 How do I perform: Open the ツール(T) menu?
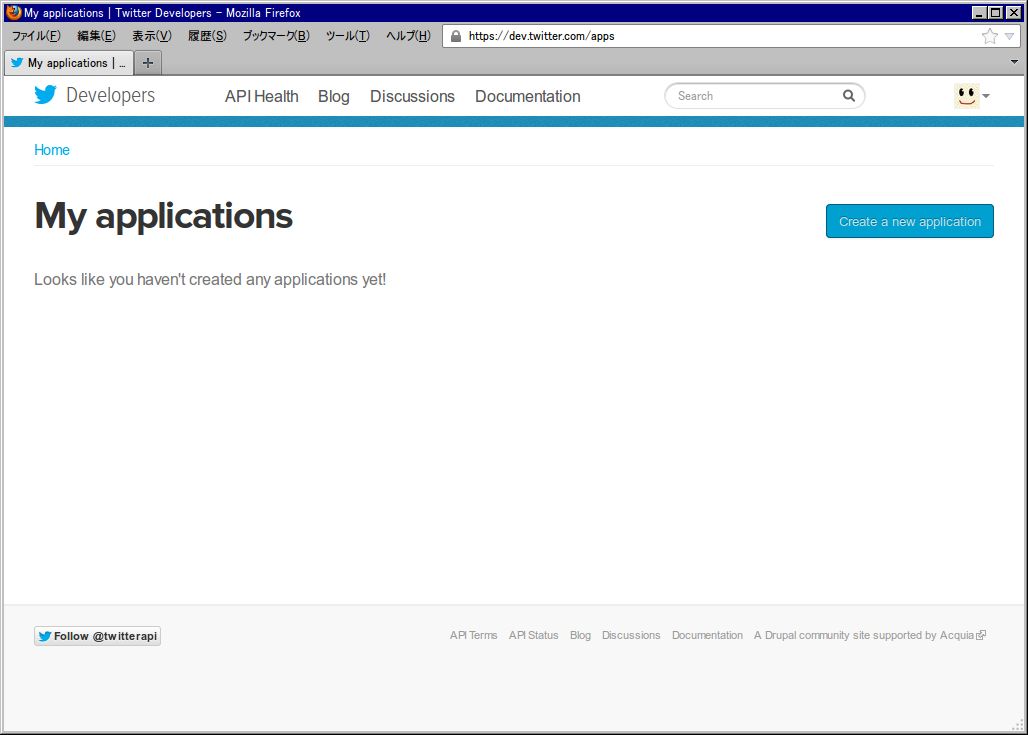(347, 36)
